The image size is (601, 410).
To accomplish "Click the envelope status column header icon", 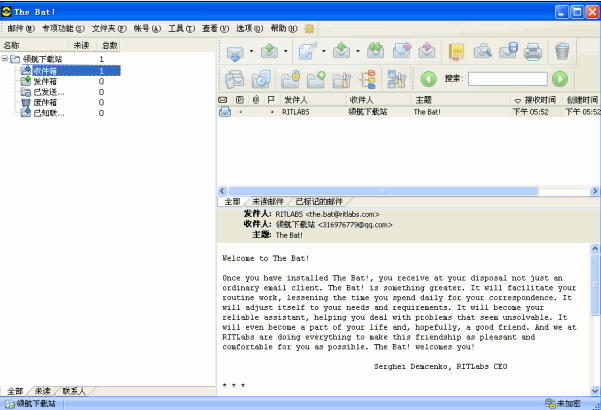I will [222, 100].
